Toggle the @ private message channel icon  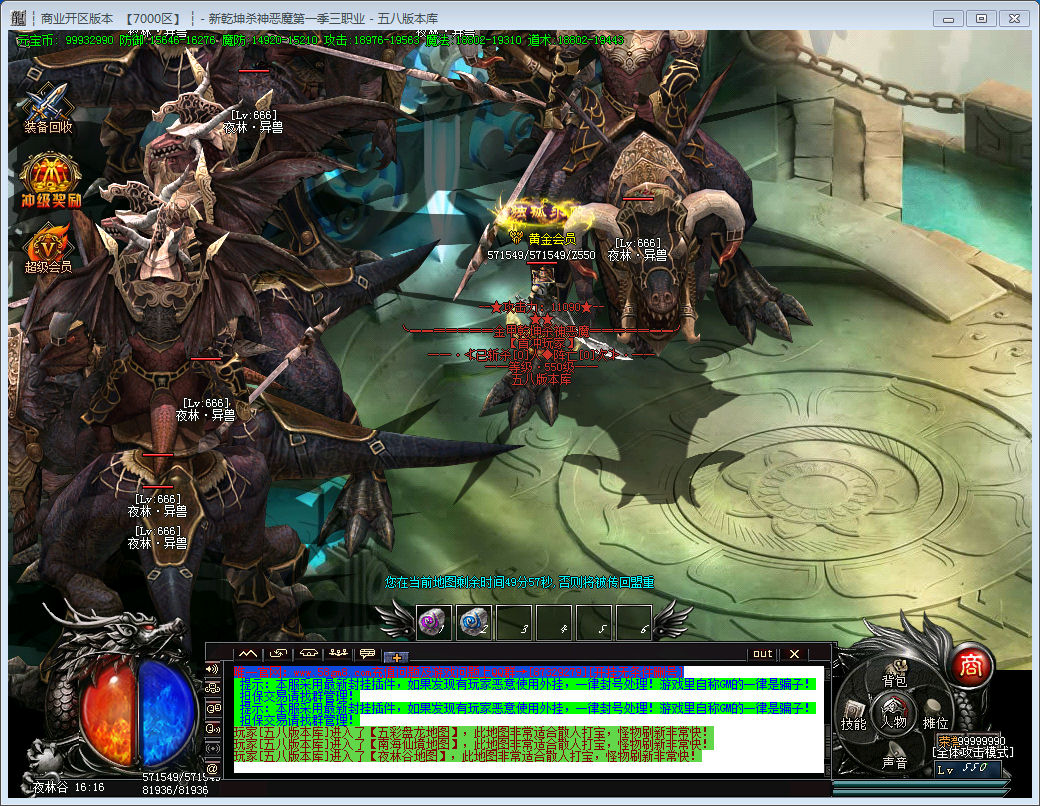coord(212,768)
